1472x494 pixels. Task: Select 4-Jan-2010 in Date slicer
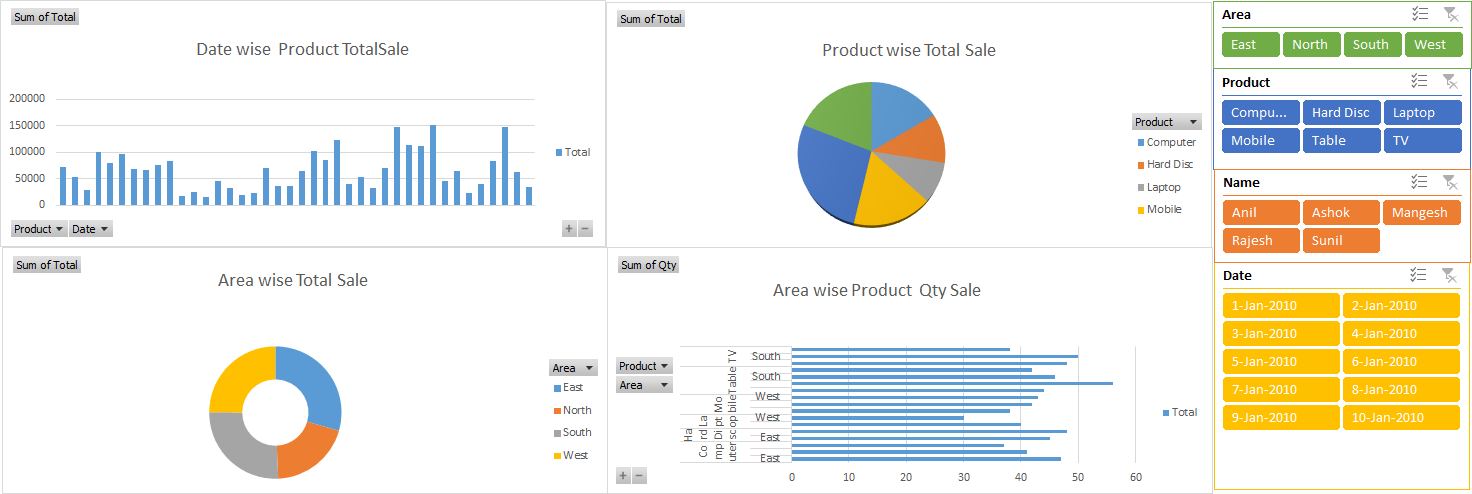click(1401, 333)
